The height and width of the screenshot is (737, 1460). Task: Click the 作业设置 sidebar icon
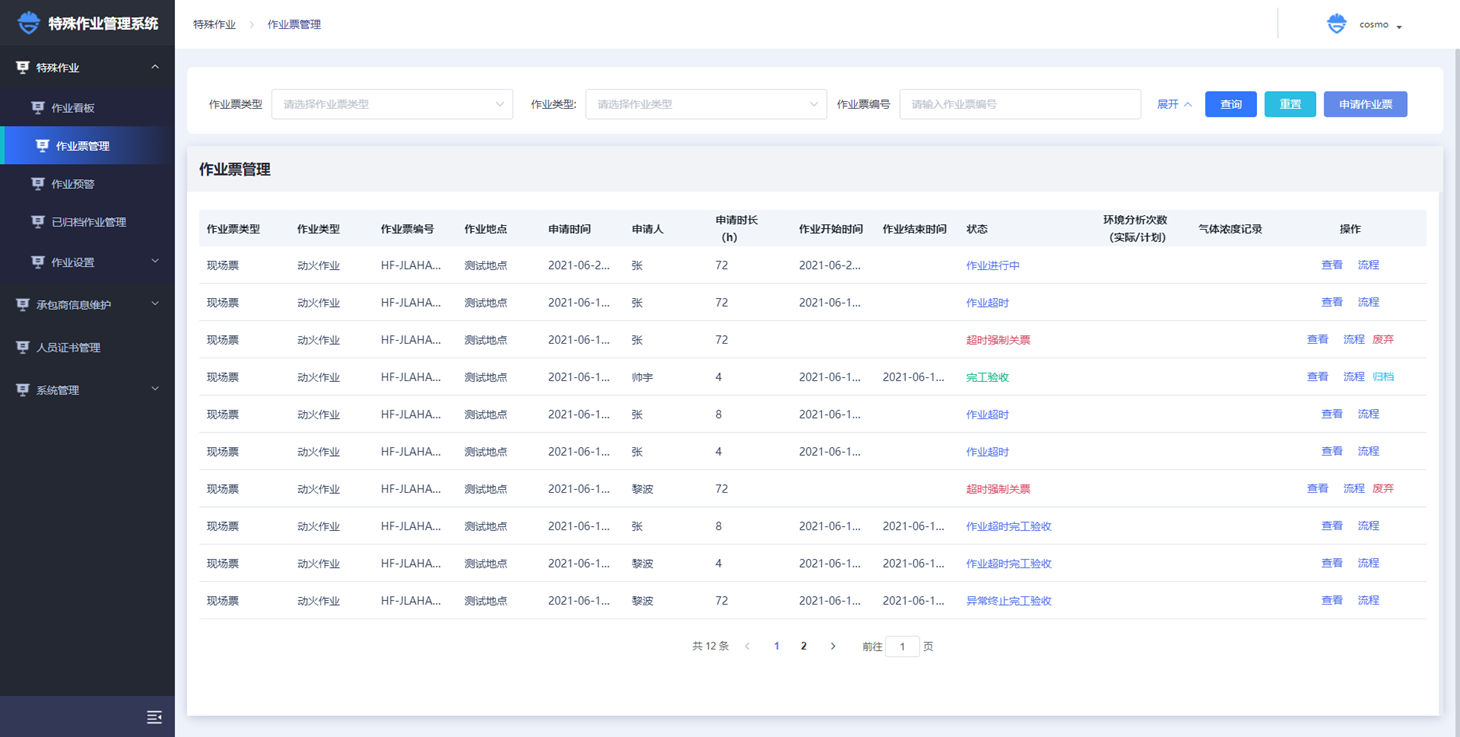click(38, 262)
